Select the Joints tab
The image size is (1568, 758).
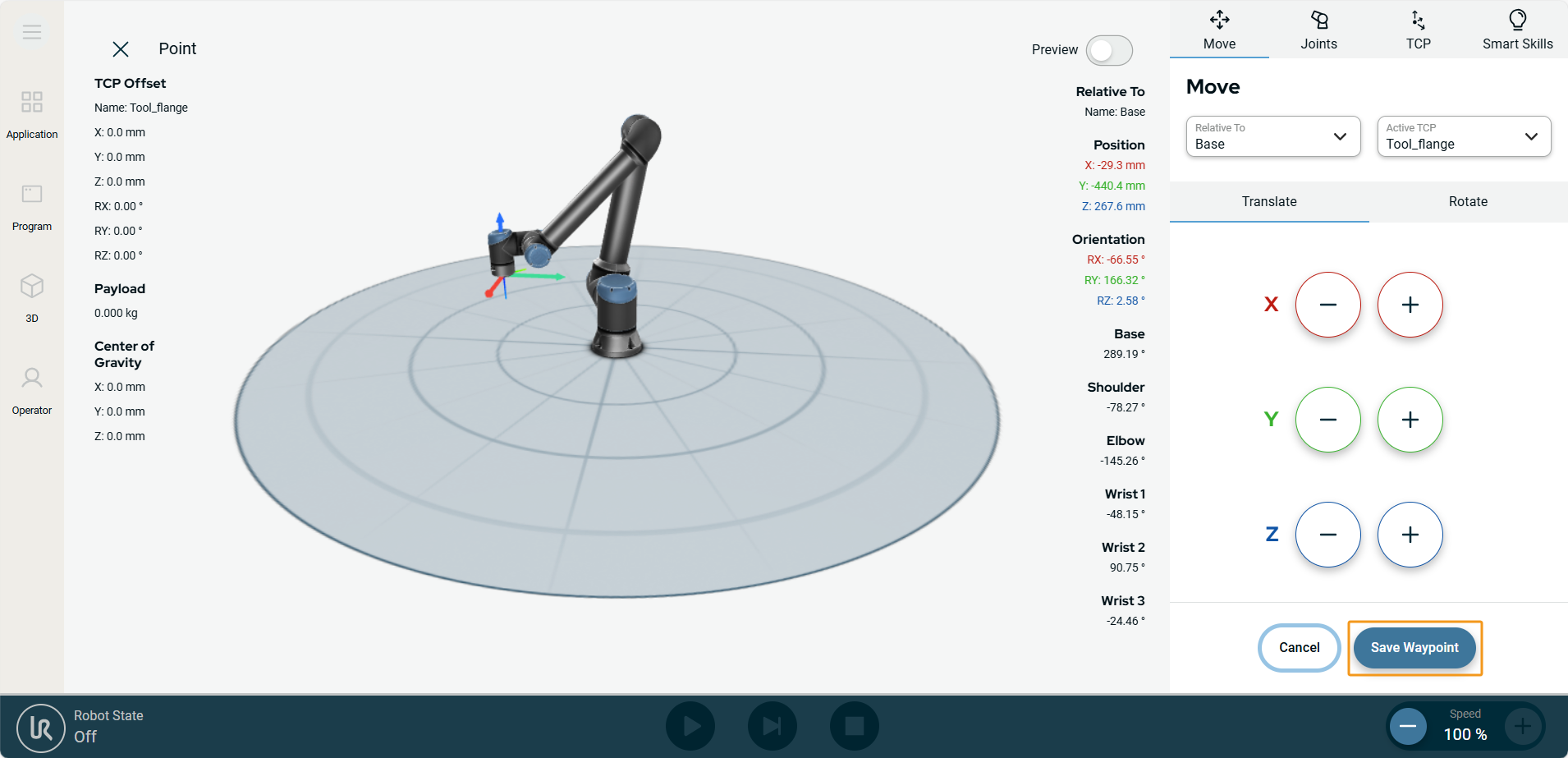click(x=1318, y=30)
